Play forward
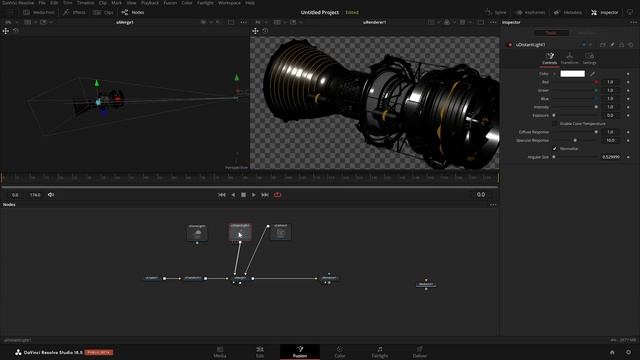 tap(253, 195)
